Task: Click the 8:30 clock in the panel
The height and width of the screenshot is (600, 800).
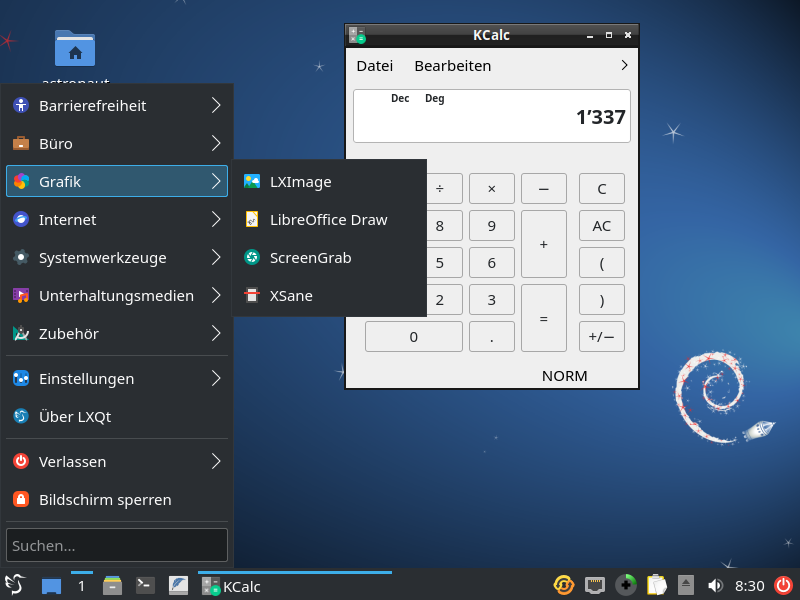Action: coord(749,586)
